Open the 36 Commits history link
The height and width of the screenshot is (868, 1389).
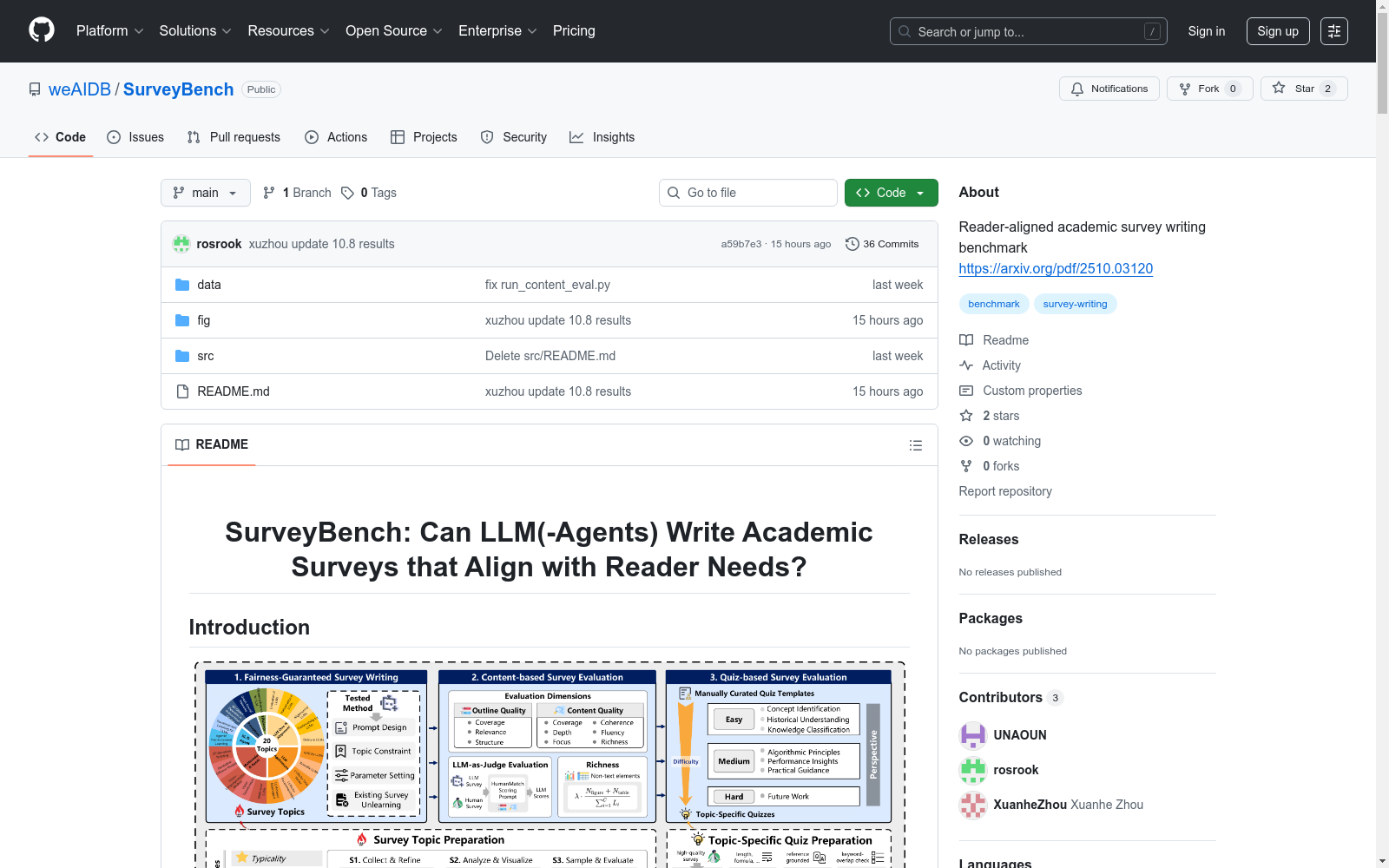pos(882,244)
